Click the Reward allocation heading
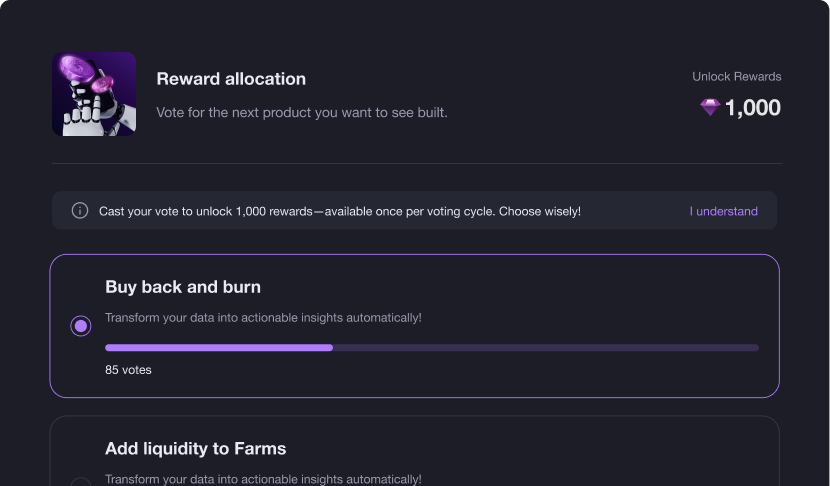The width and height of the screenshot is (830, 486). 231,79
